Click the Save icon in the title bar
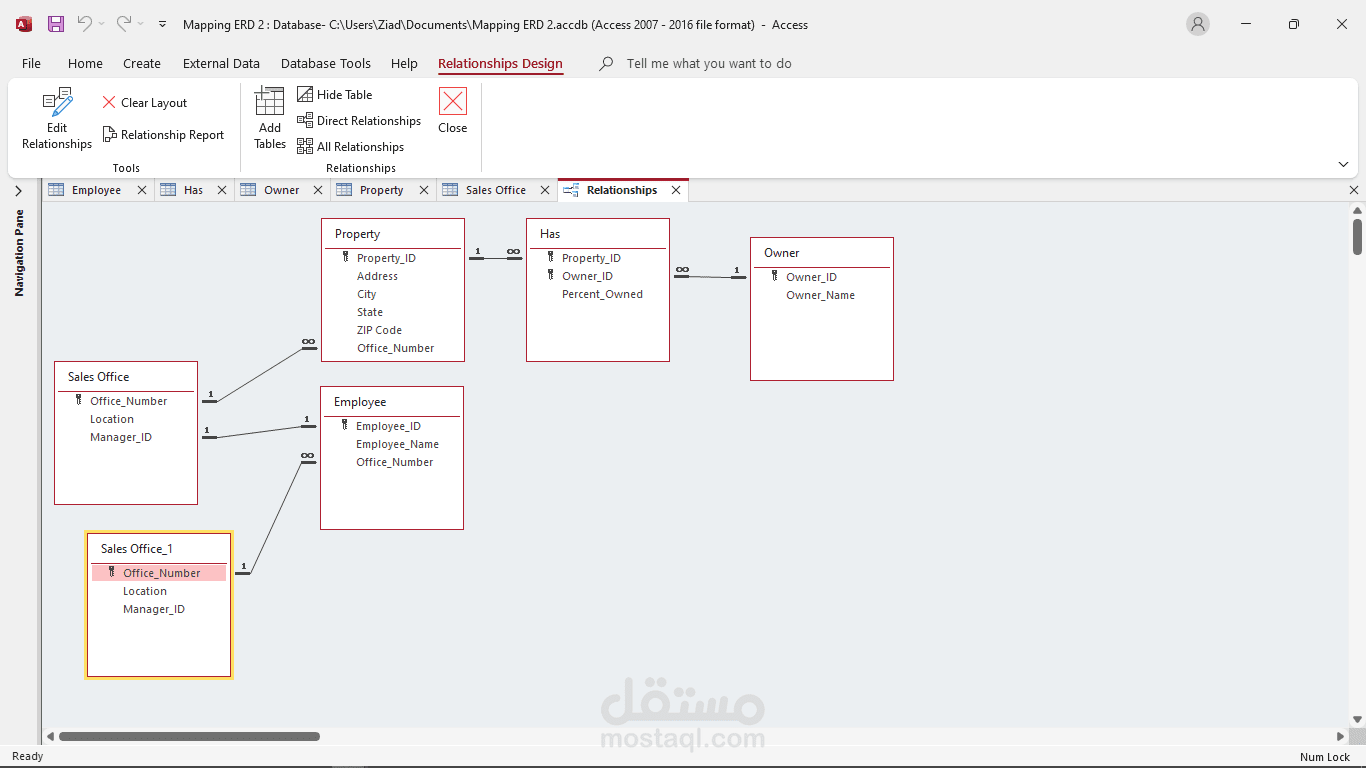This screenshot has width=1366, height=768. tap(56, 24)
